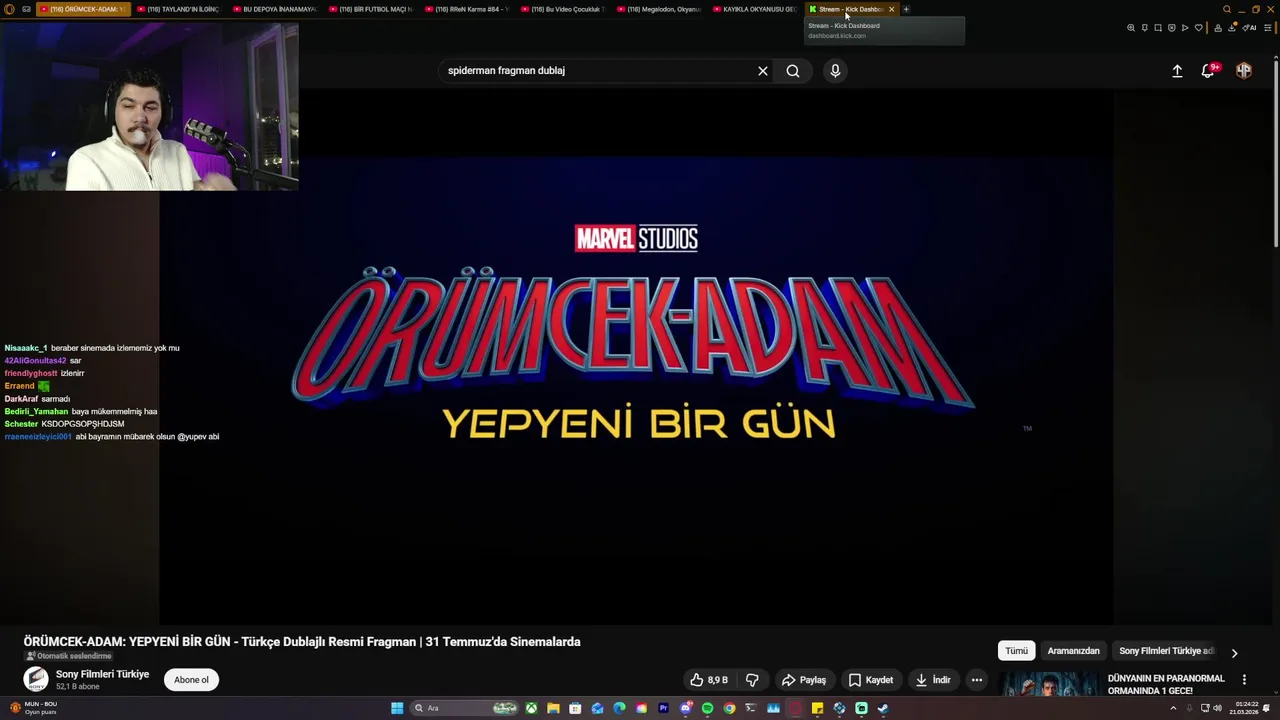Open the AI assistant button in the browser toolbar

click(1249, 28)
